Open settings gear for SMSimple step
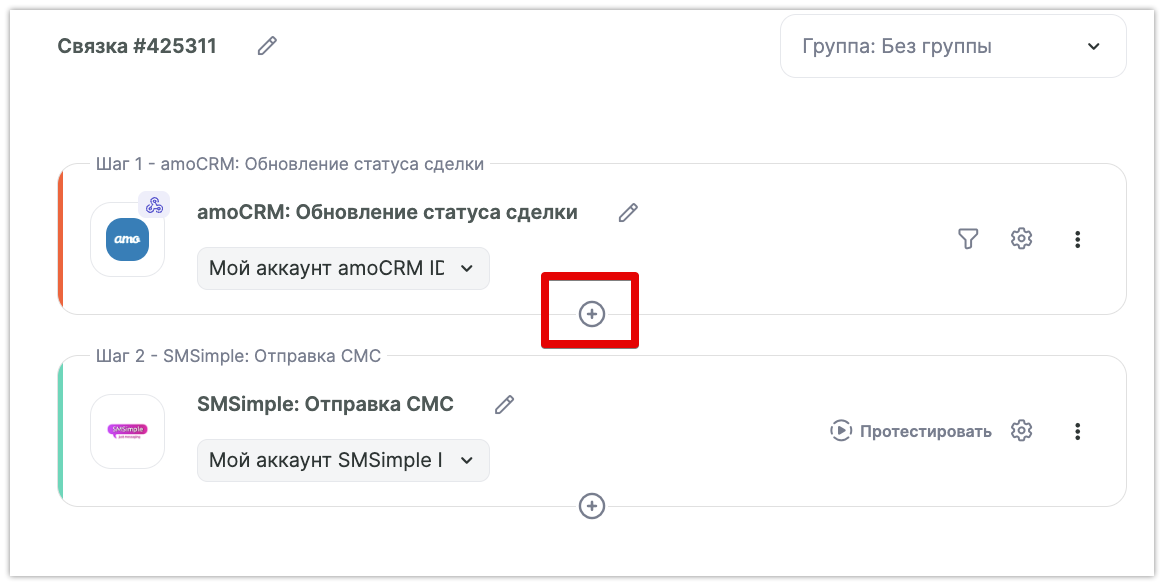This screenshot has height=586, width=1164. click(1021, 431)
